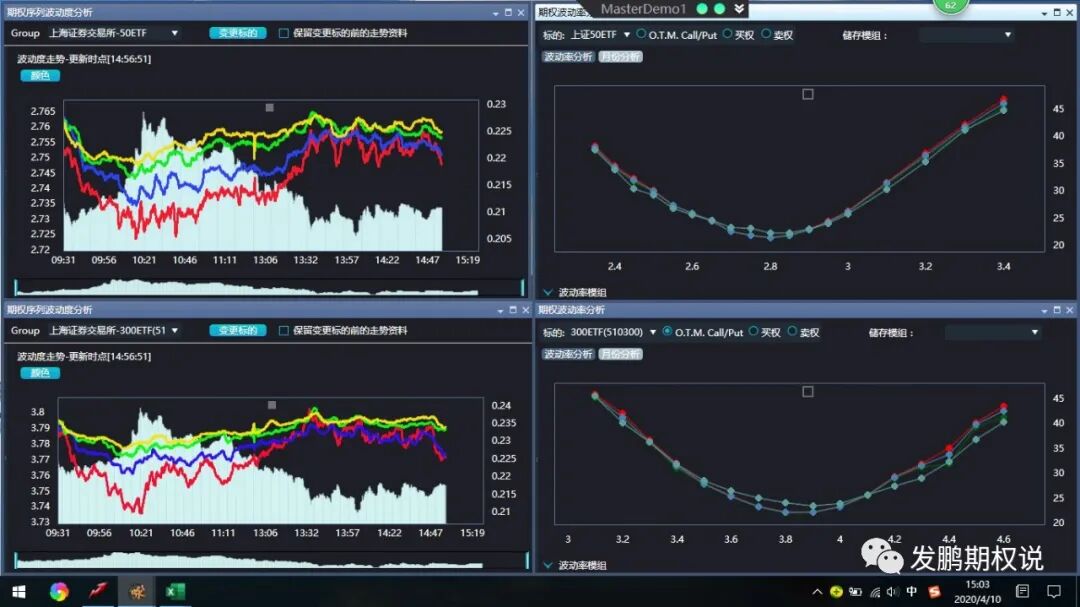The image size is (1080, 607).
Task: Click 变更标的 in the 300ETF panel
Action: (x=238, y=331)
